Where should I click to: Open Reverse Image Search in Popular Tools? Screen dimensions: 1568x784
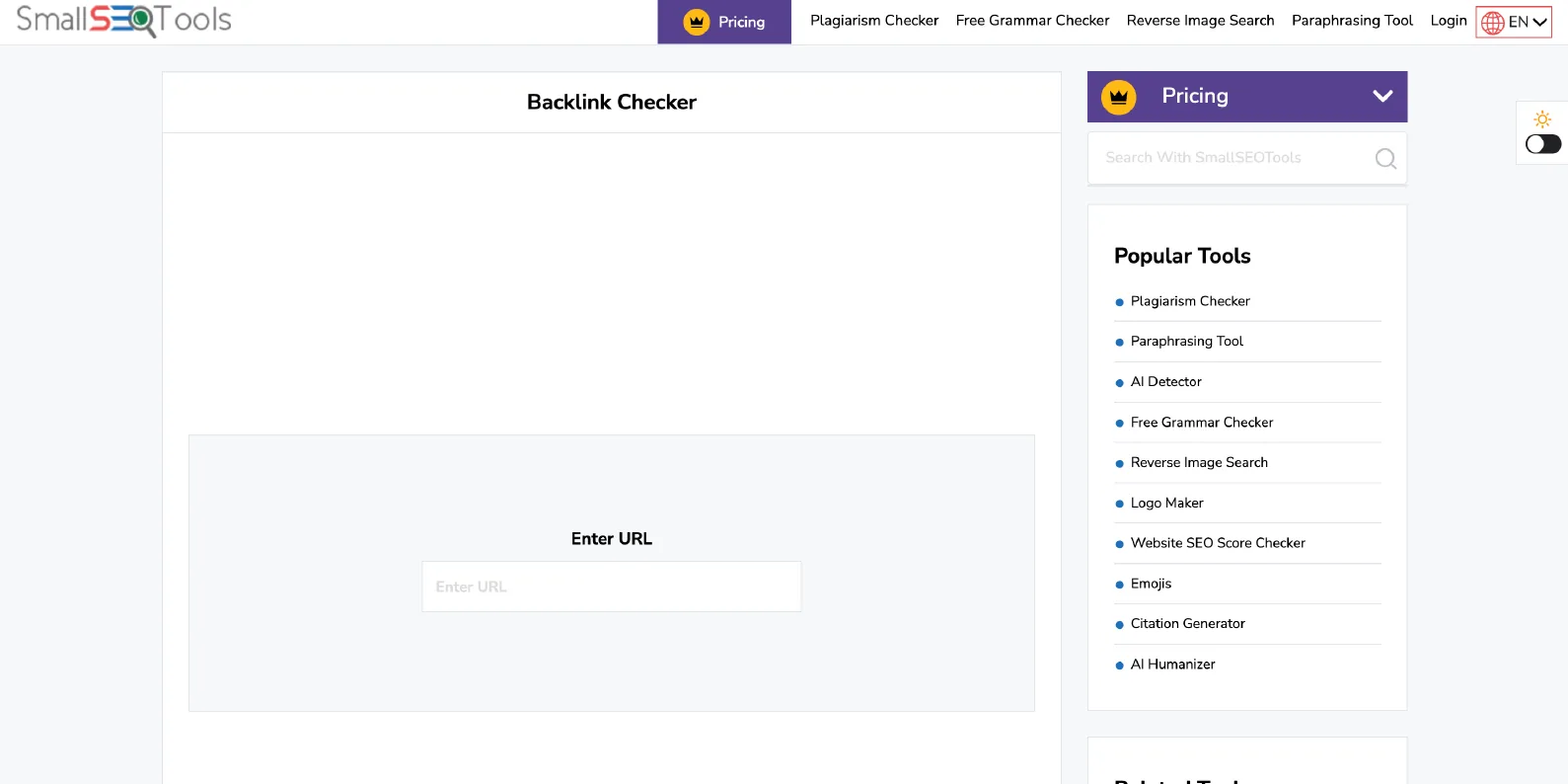click(x=1199, y=463)
